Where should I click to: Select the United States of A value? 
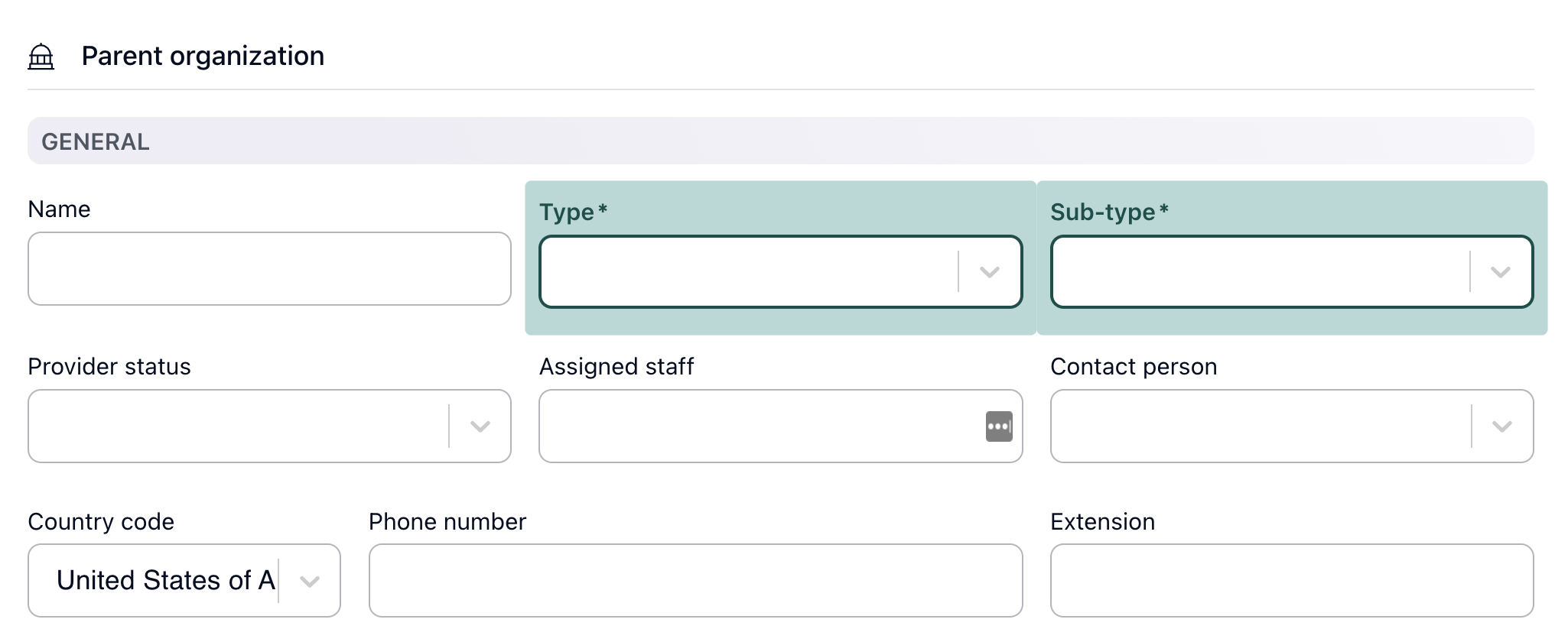tap(166, 581)
